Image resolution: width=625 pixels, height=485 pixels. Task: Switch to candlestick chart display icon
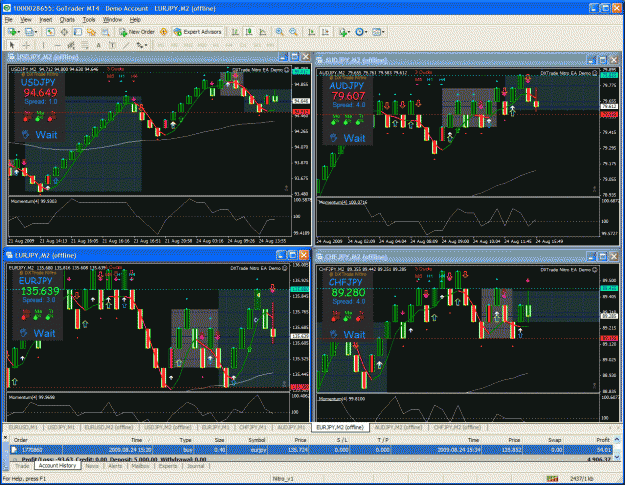[249, 32]
